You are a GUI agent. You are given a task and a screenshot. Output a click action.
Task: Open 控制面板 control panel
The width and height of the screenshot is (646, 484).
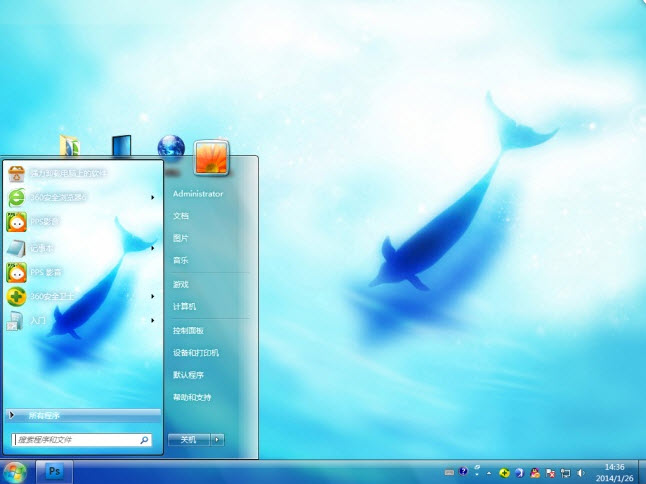click(188, 330)
